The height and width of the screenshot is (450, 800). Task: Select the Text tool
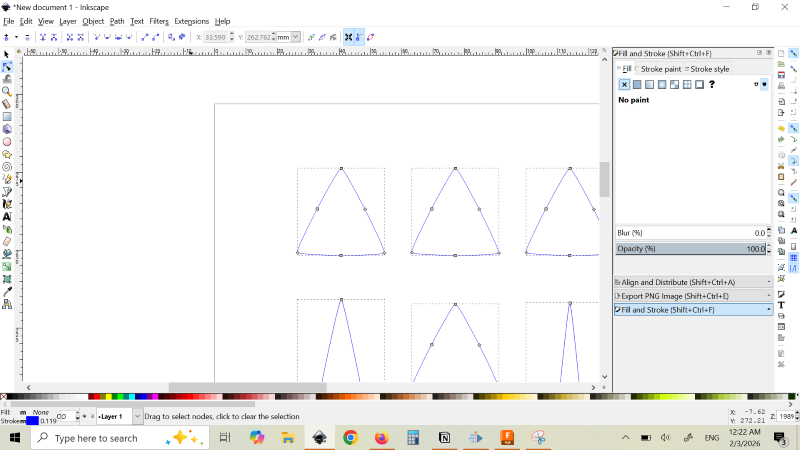coord(7,217)
